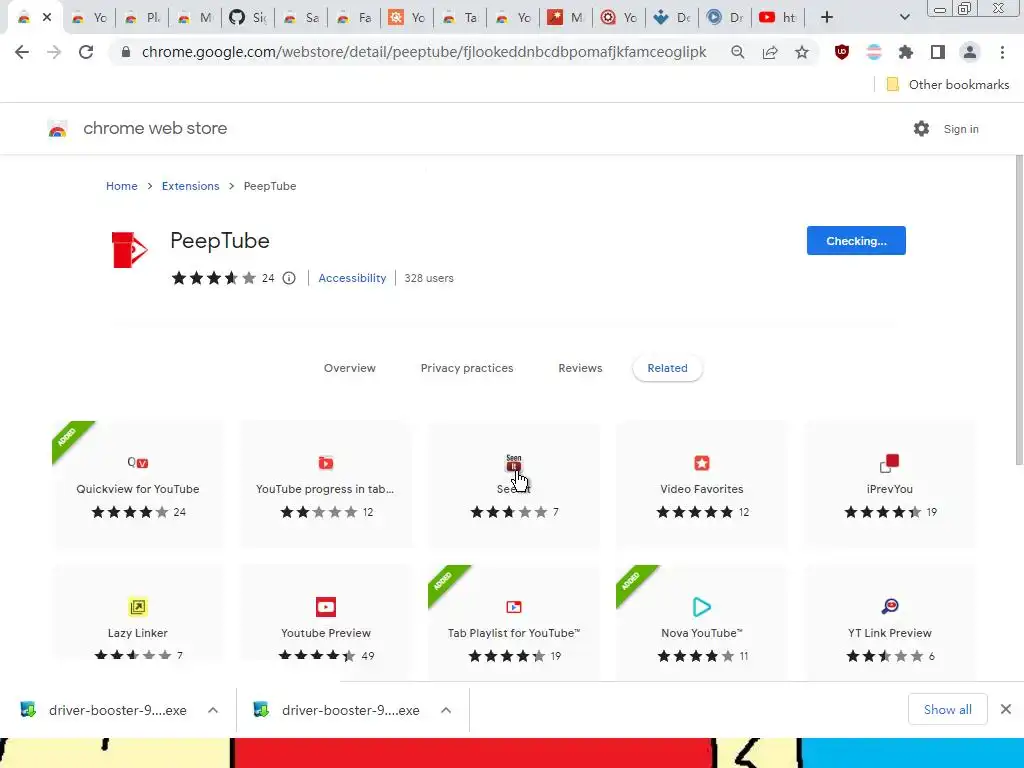This screenshot has width=1024, height=768.
Task: Click the "PeepTube" heading text
Action: pos(219,241)
